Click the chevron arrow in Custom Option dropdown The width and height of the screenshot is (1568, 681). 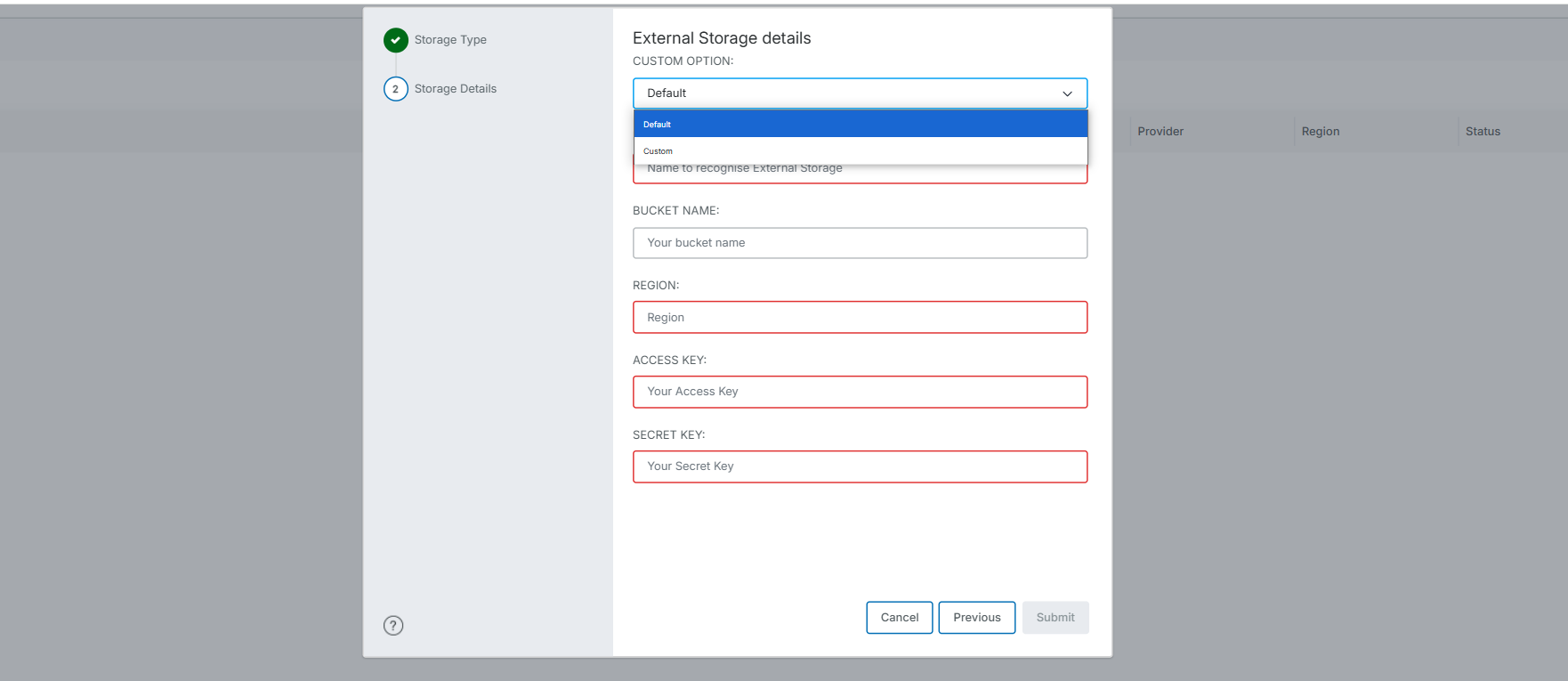click(1067, 93)
